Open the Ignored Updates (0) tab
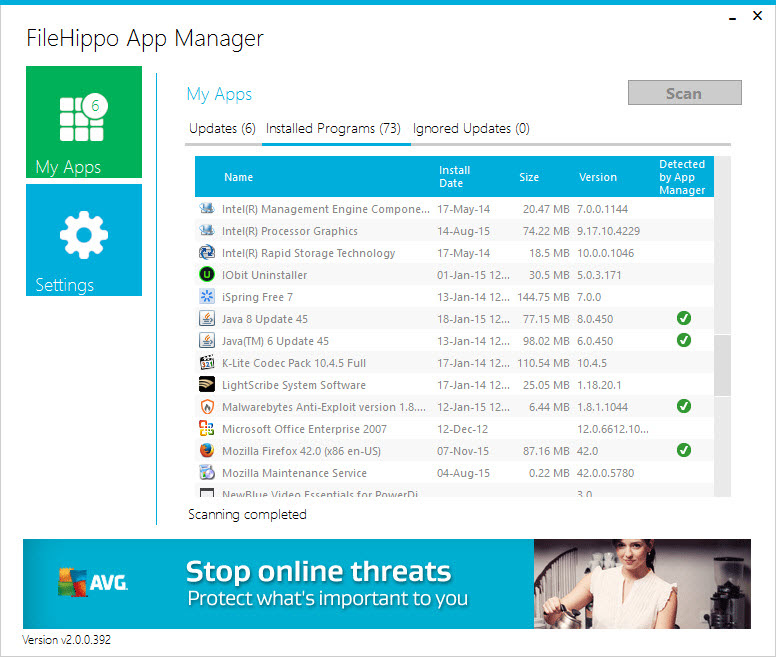The width and height of the screenshot is (776, 657). click(471, 129)
